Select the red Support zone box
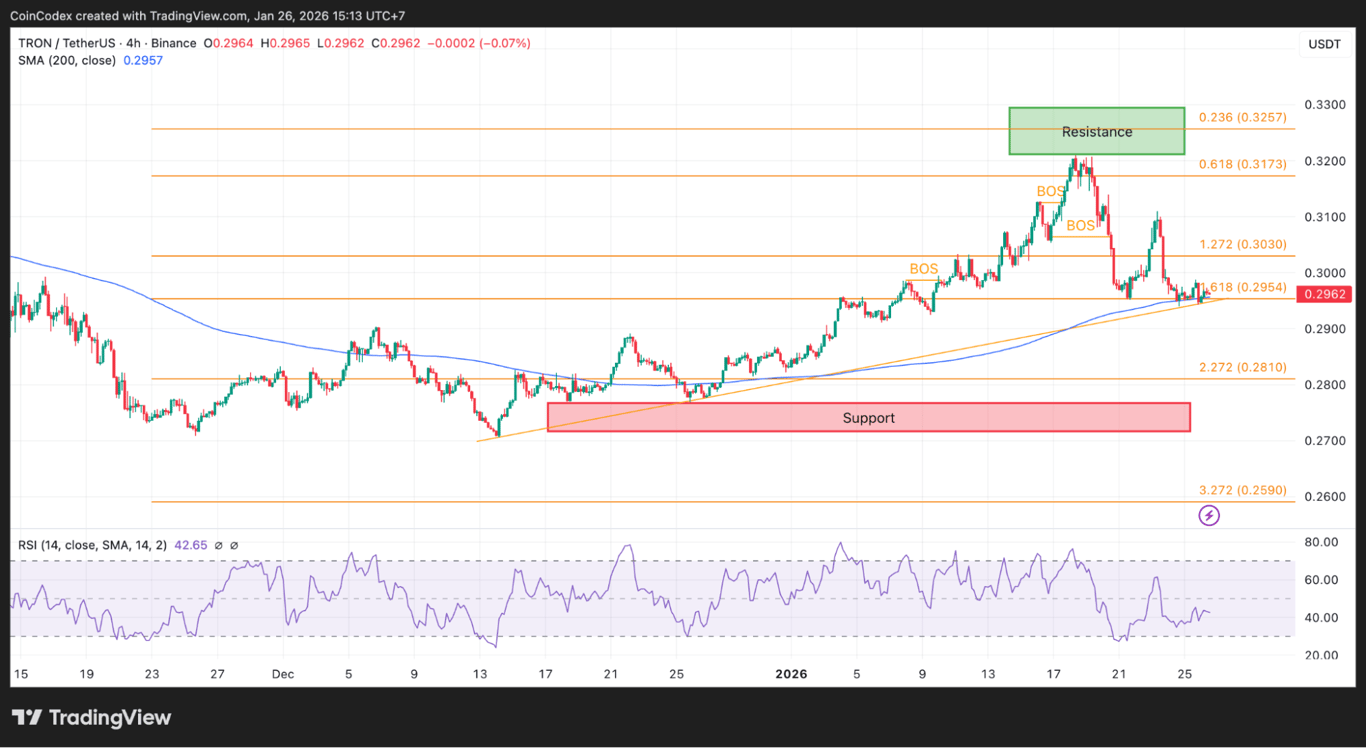Screen dimensions: 1366x748 pyautogui.click(x=868, y=417)
